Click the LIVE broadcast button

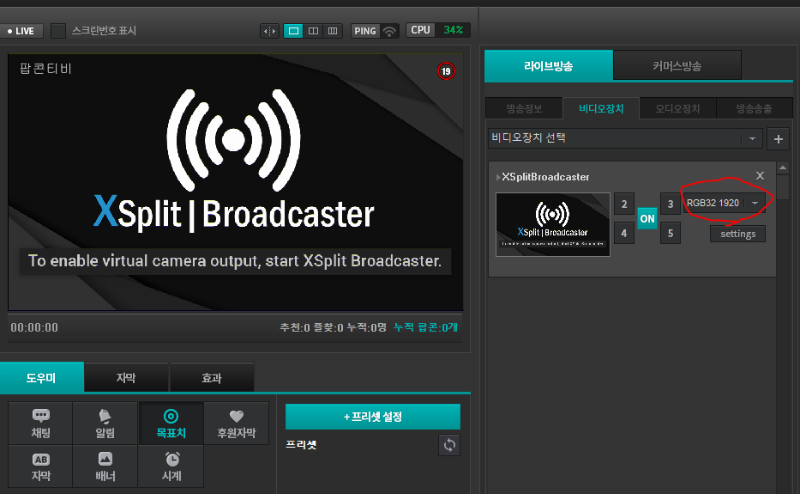tap(21, 31)
